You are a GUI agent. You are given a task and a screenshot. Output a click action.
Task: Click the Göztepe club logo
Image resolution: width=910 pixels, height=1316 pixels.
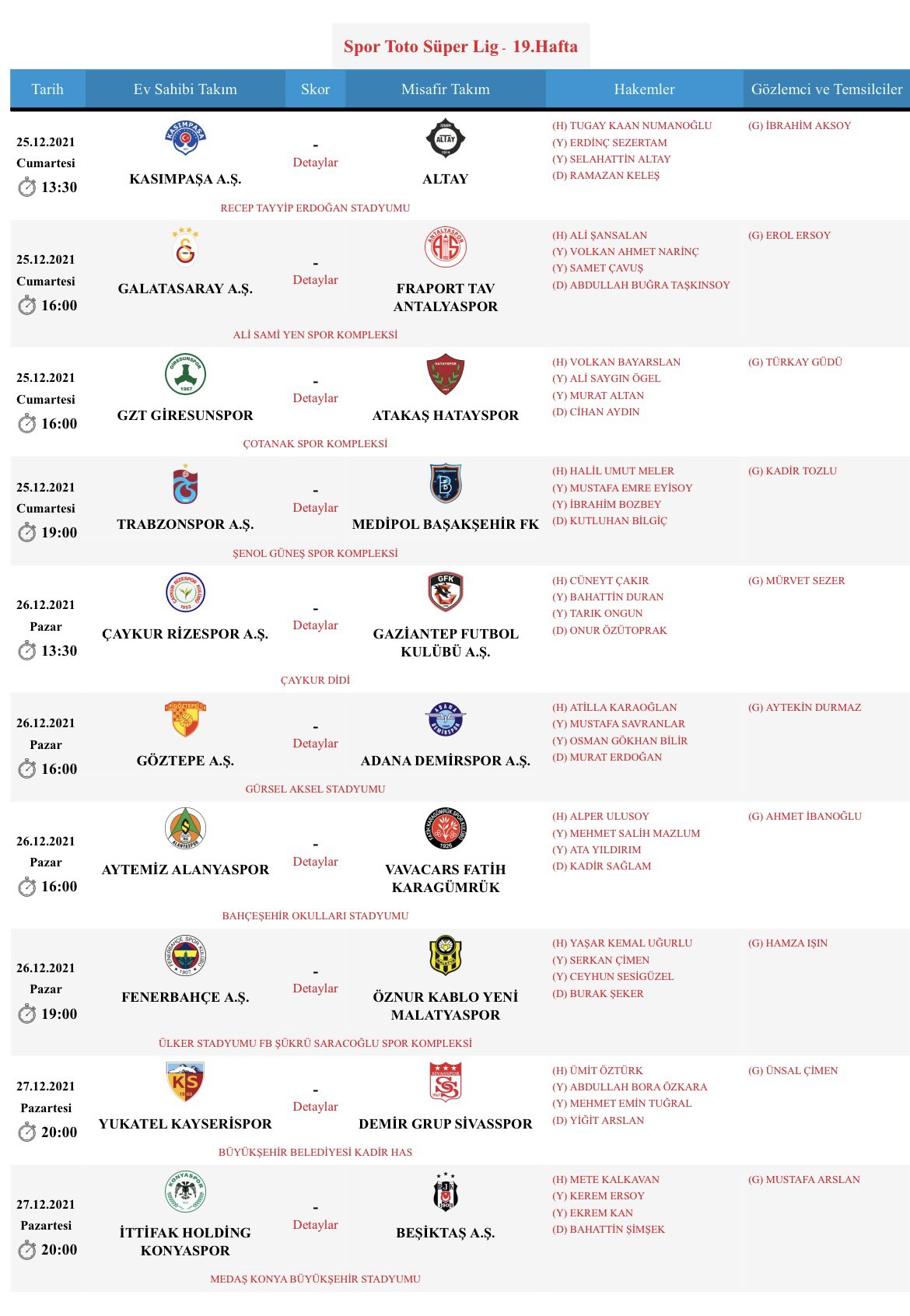pos(185,719)
